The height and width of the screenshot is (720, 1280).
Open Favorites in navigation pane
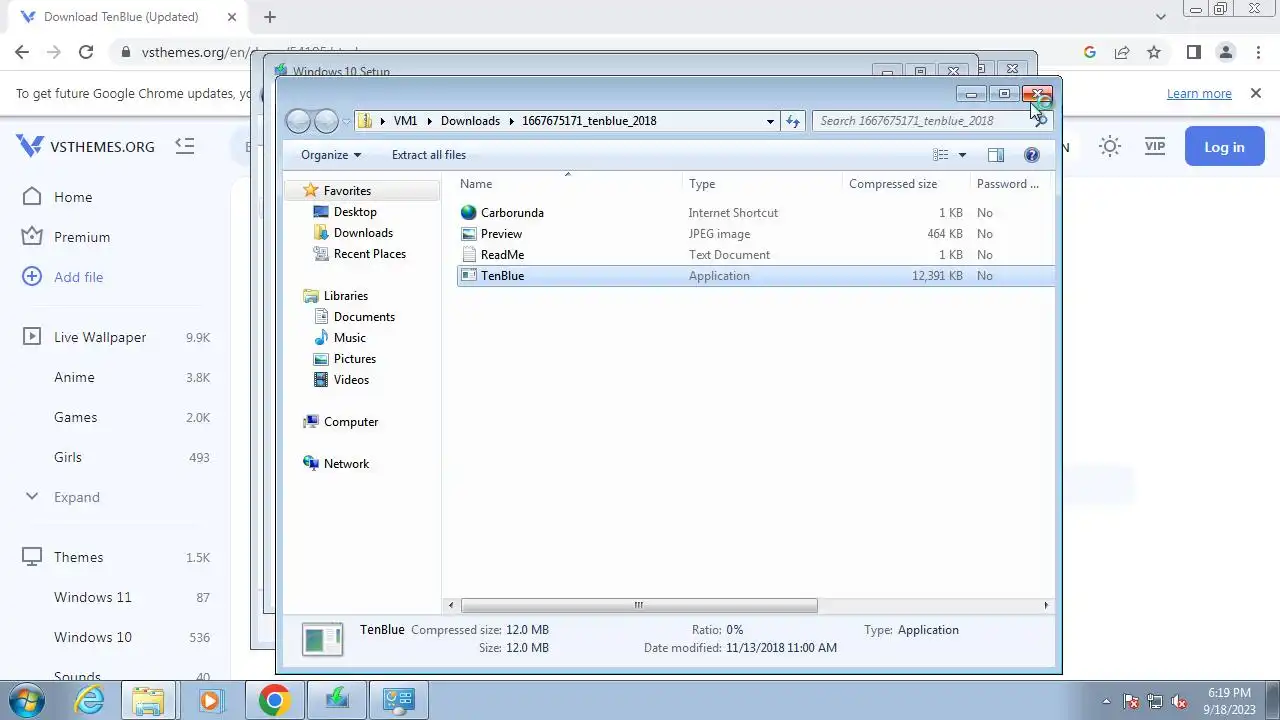pos(347,191)
